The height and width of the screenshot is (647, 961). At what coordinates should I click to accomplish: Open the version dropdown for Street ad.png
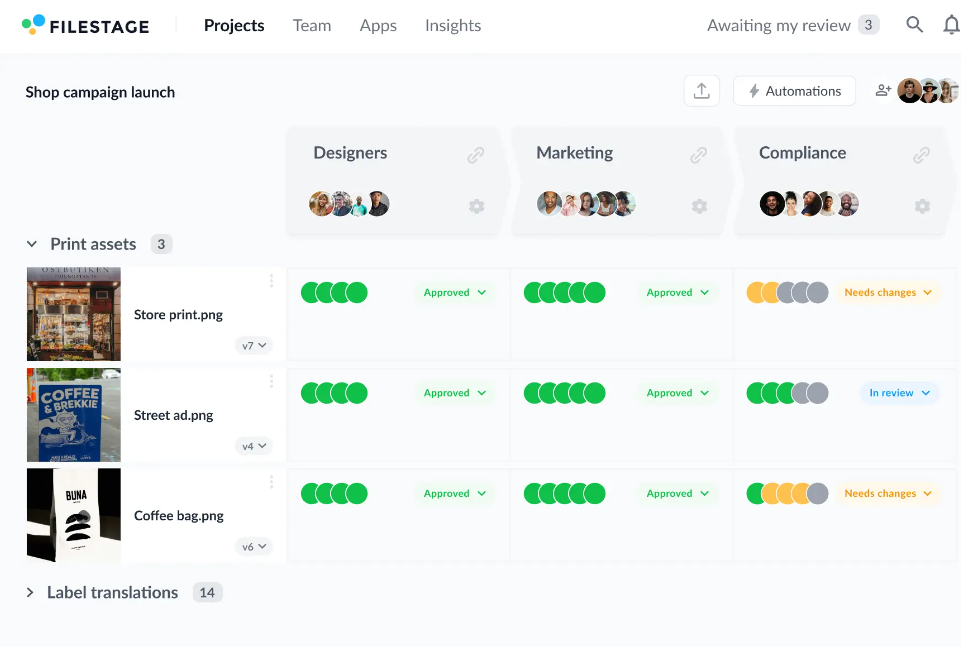tap(254, 446)
